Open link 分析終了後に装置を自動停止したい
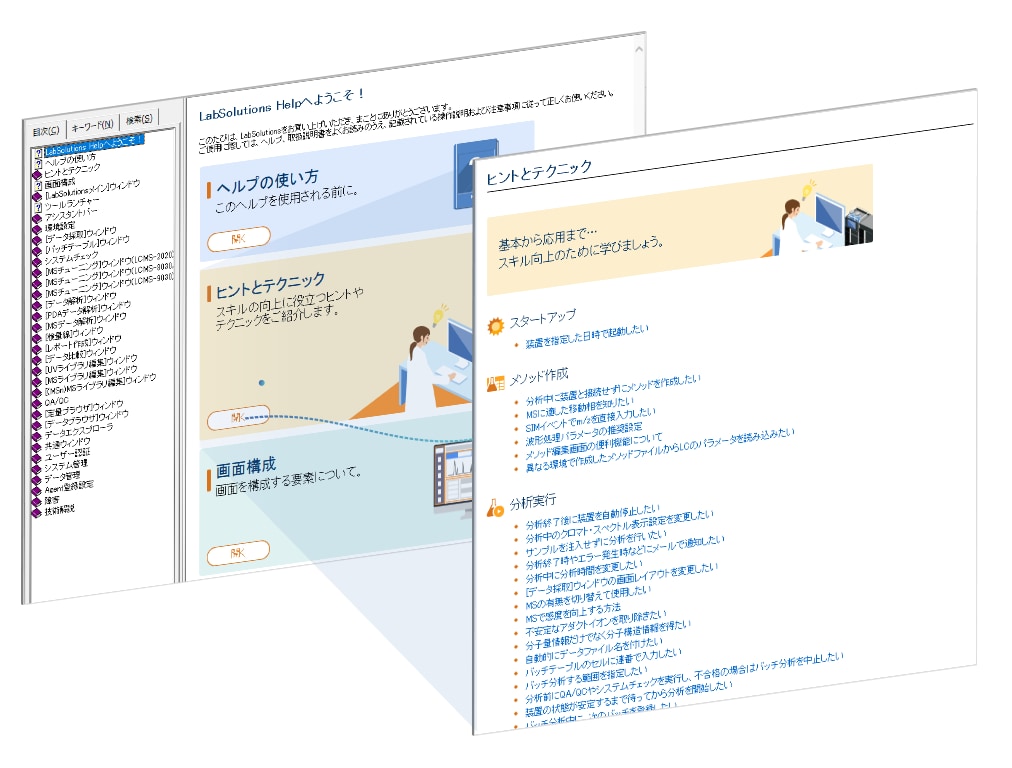Image resolution: width=1012 pixels, height=768 pixels. (x=593, y=517)
